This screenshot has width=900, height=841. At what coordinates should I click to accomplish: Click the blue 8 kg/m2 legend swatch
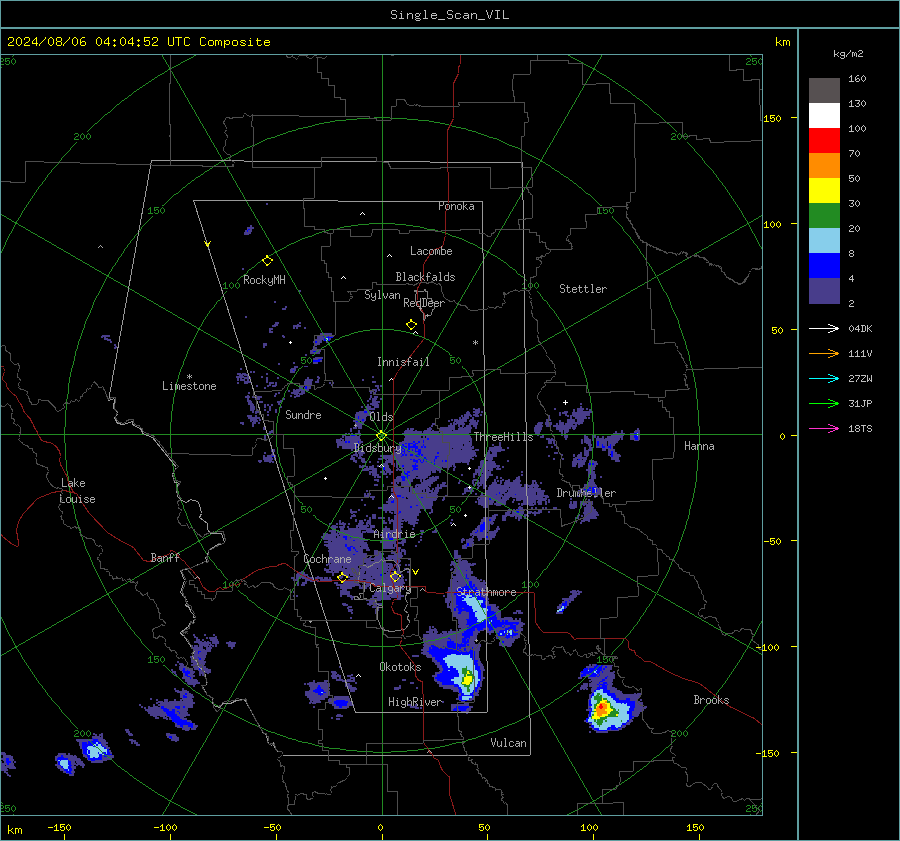824,266
